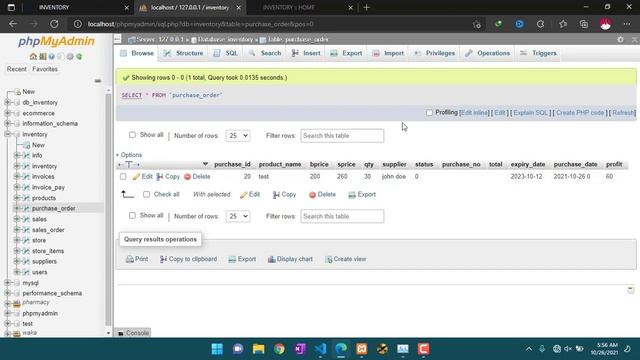The width and height of the screenshot is (640, 360).
Task: Open File Explorer from the taskbar
Action: (x=258, y=349)
